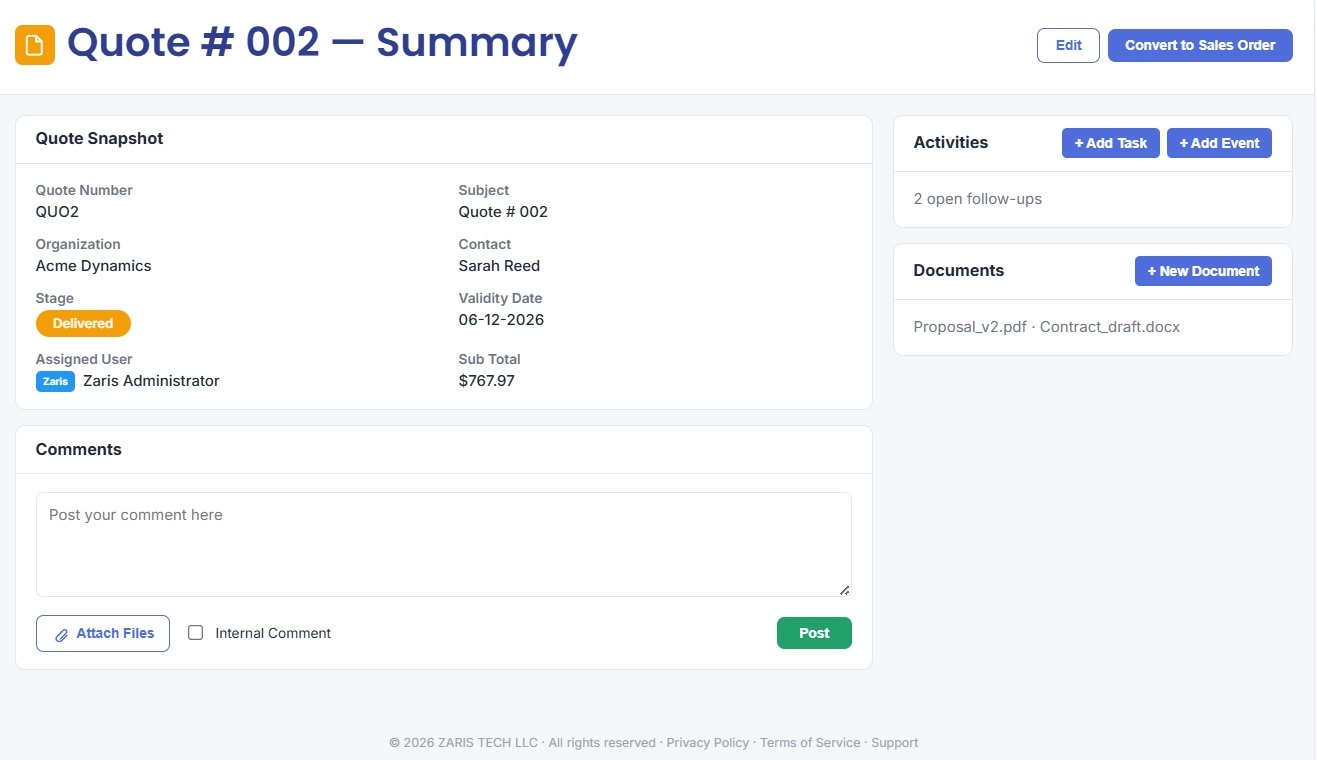Add a new event activity

pos(1219,143)
